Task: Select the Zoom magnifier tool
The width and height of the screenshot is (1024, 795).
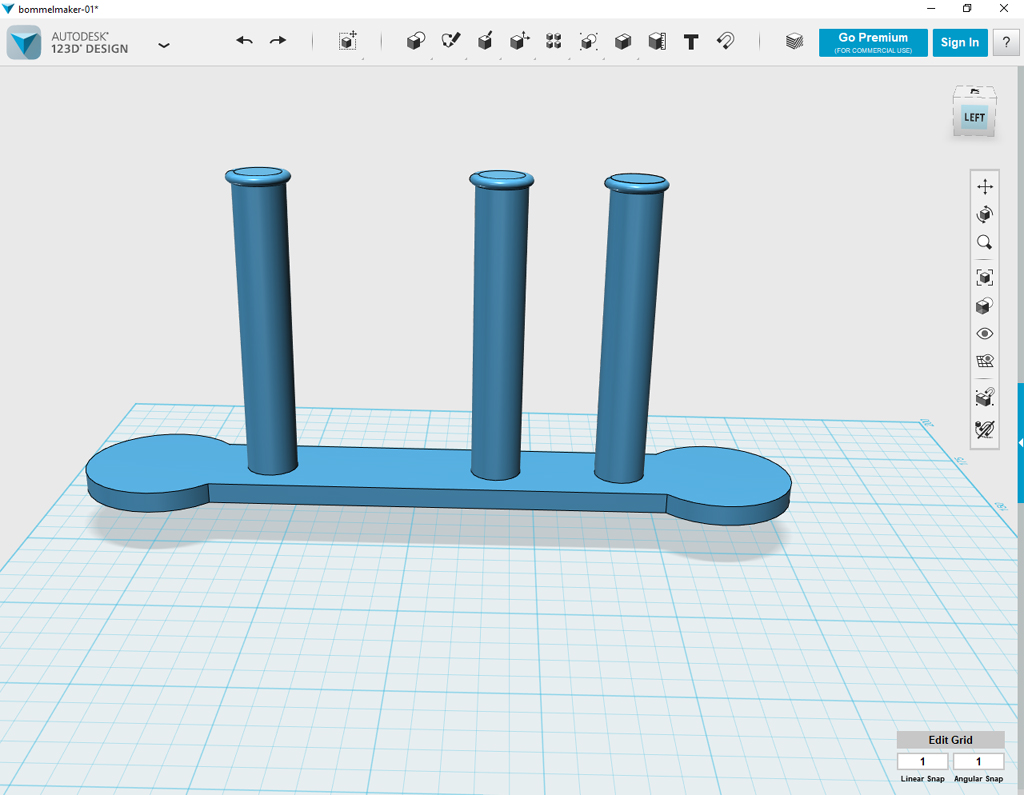Action: point(985,242)
